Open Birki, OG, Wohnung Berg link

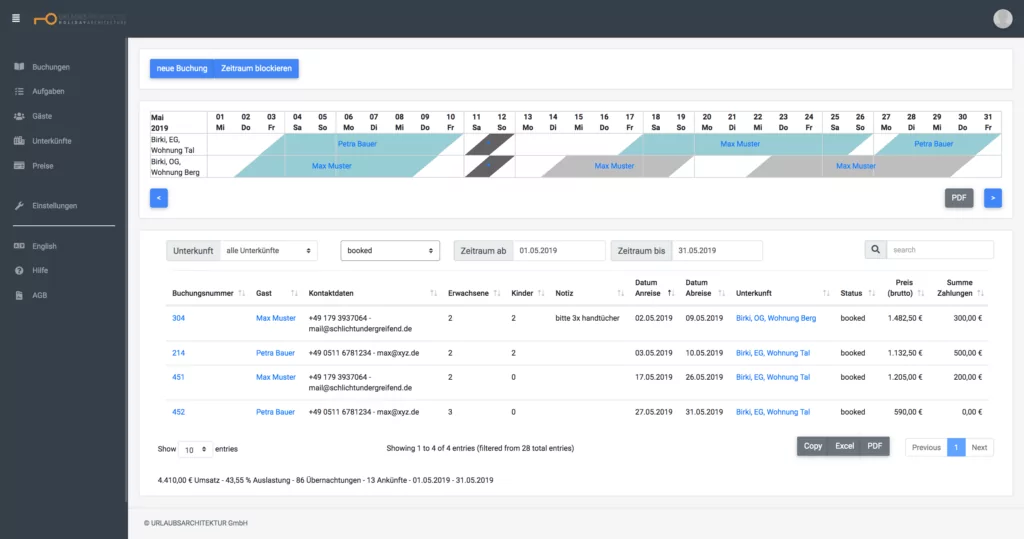point(776,318)
